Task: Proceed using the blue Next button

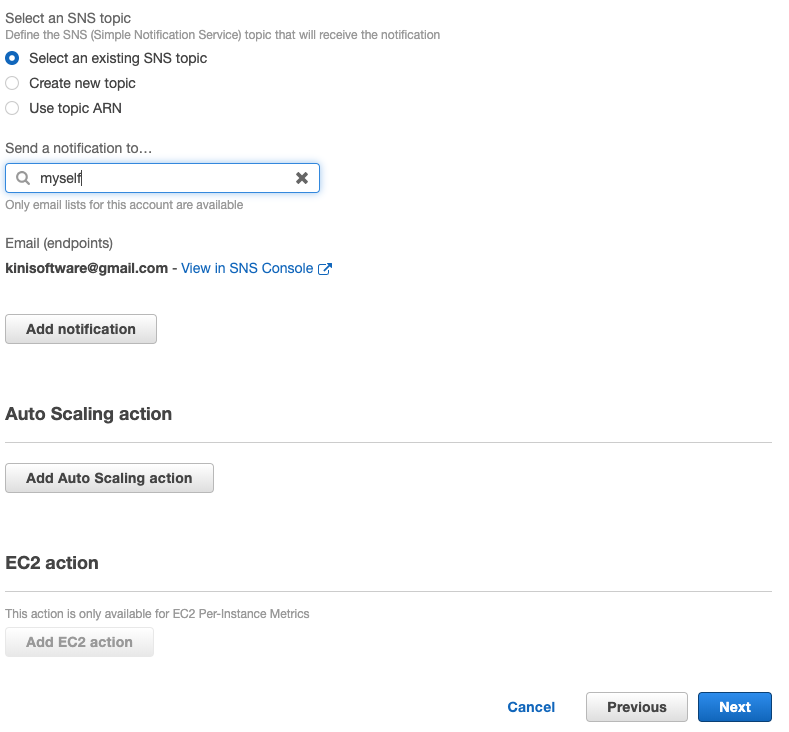Action: 734,707
